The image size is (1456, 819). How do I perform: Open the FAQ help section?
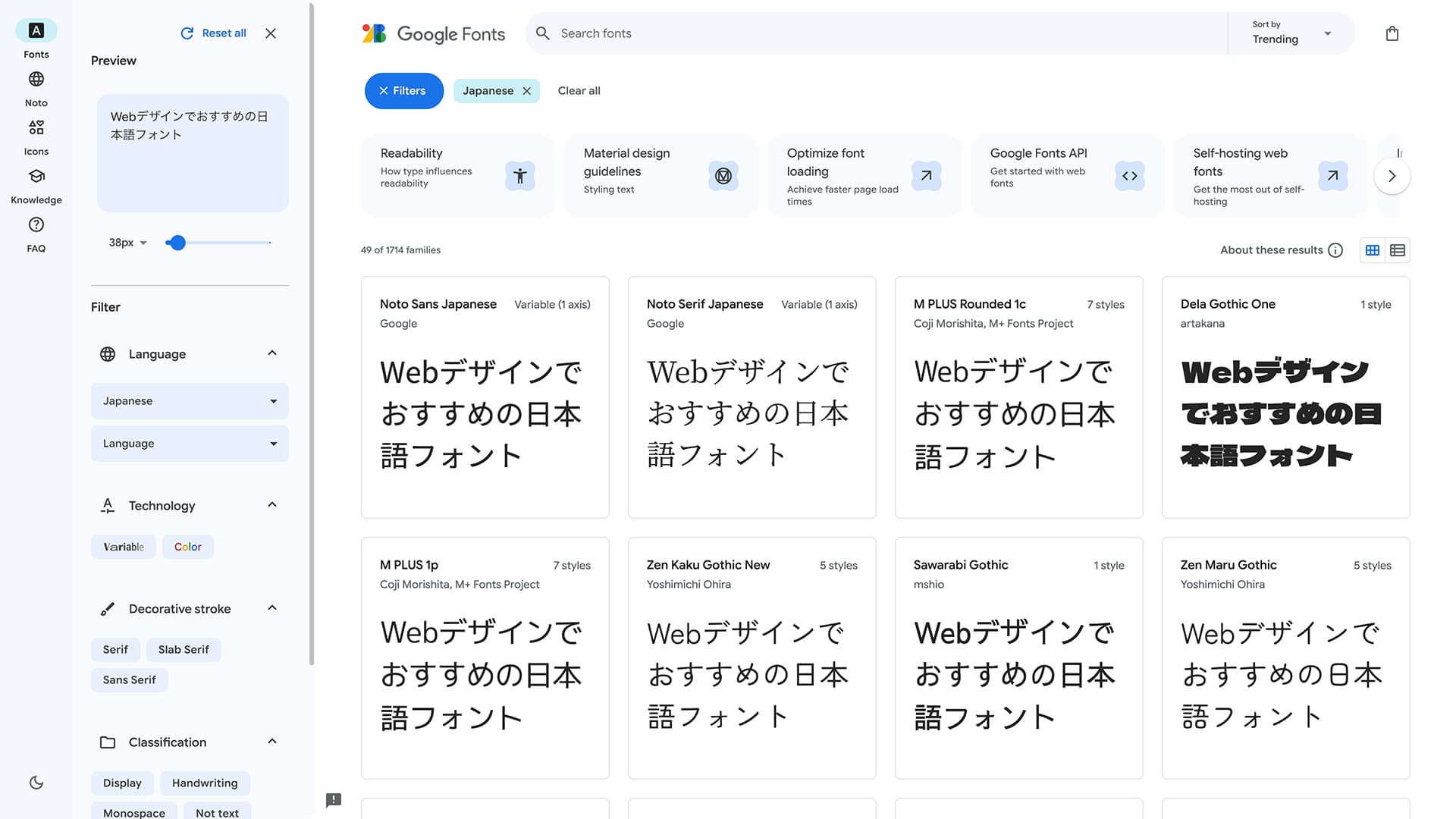[36, 234]
